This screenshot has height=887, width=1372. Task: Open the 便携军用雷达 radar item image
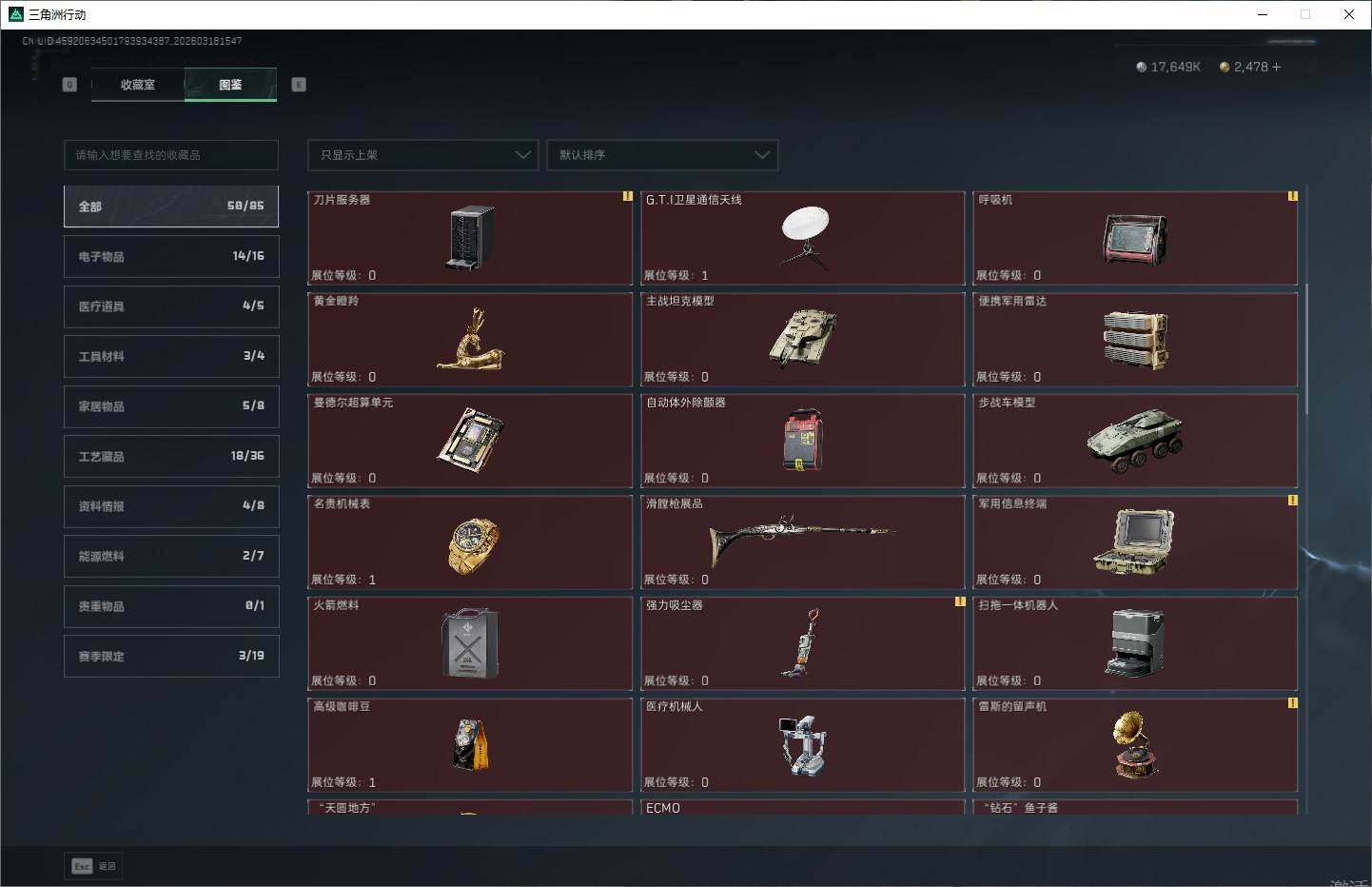click(1135, 340)
